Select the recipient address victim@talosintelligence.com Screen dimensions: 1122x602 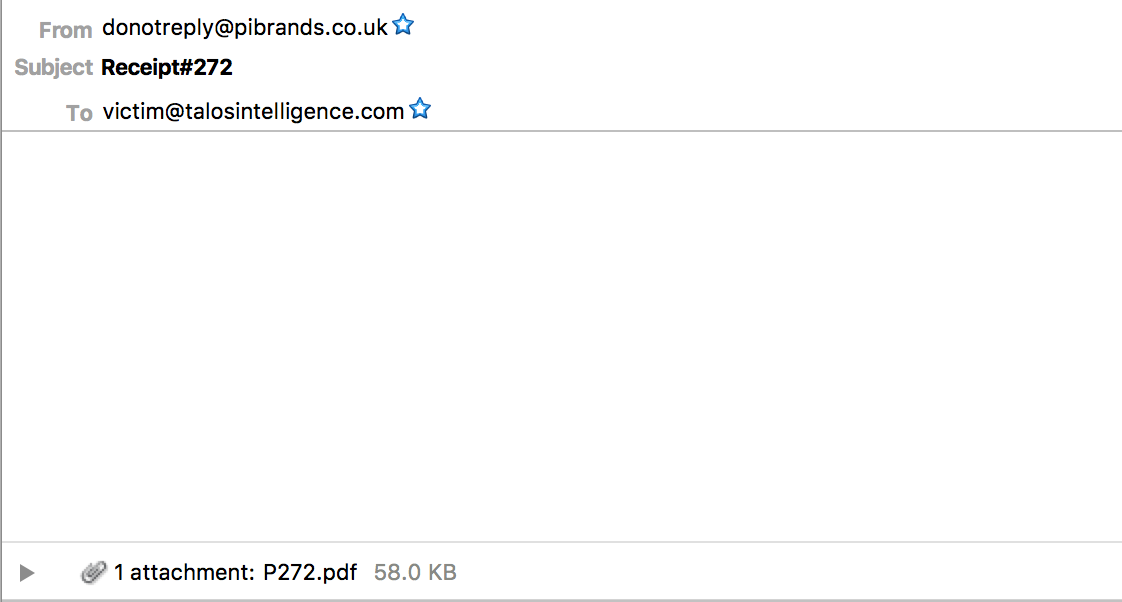253,112
